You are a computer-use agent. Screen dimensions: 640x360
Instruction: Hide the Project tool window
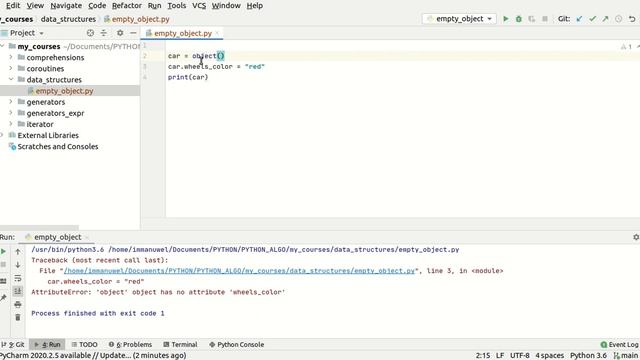(x=133, y=33)
